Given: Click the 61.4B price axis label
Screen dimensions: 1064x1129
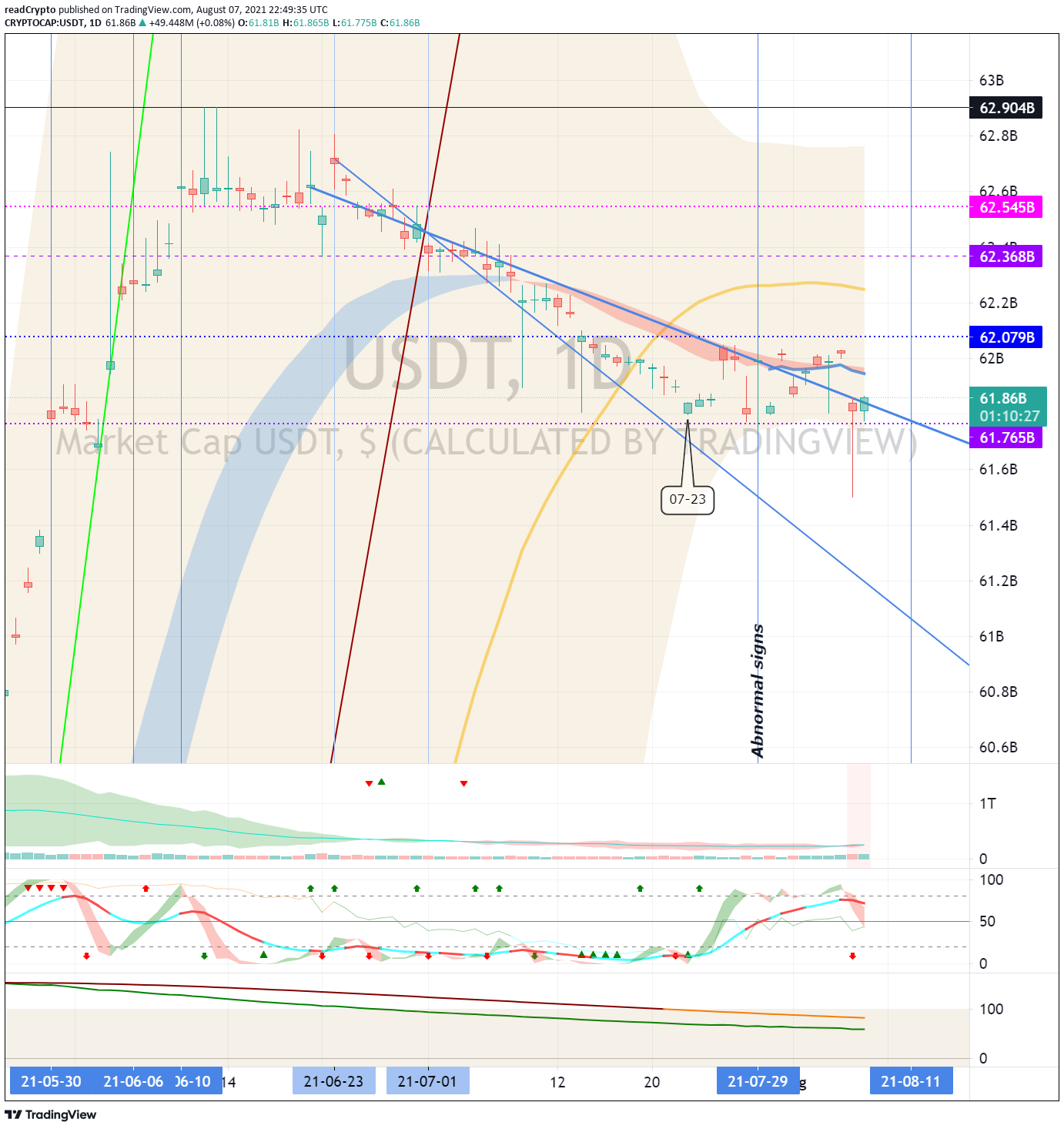Looking at the screenshot, I should point(998,525).
